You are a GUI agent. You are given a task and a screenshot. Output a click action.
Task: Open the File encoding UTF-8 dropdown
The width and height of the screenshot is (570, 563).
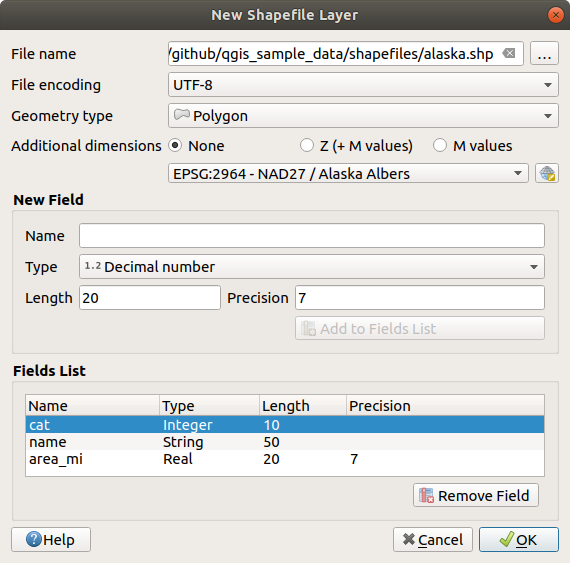[363, 85]
